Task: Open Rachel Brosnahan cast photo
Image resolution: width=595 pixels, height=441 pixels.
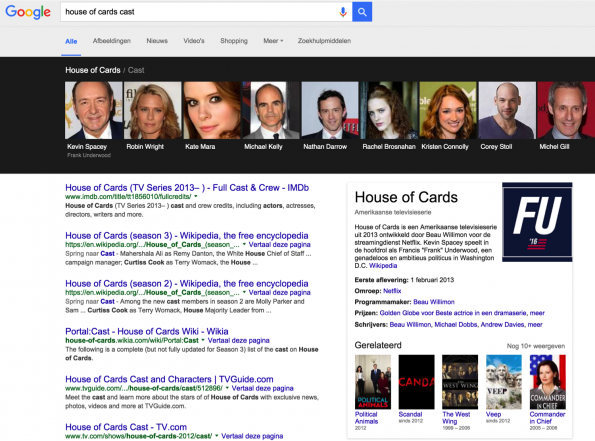Action: click(x=389, y=110)
